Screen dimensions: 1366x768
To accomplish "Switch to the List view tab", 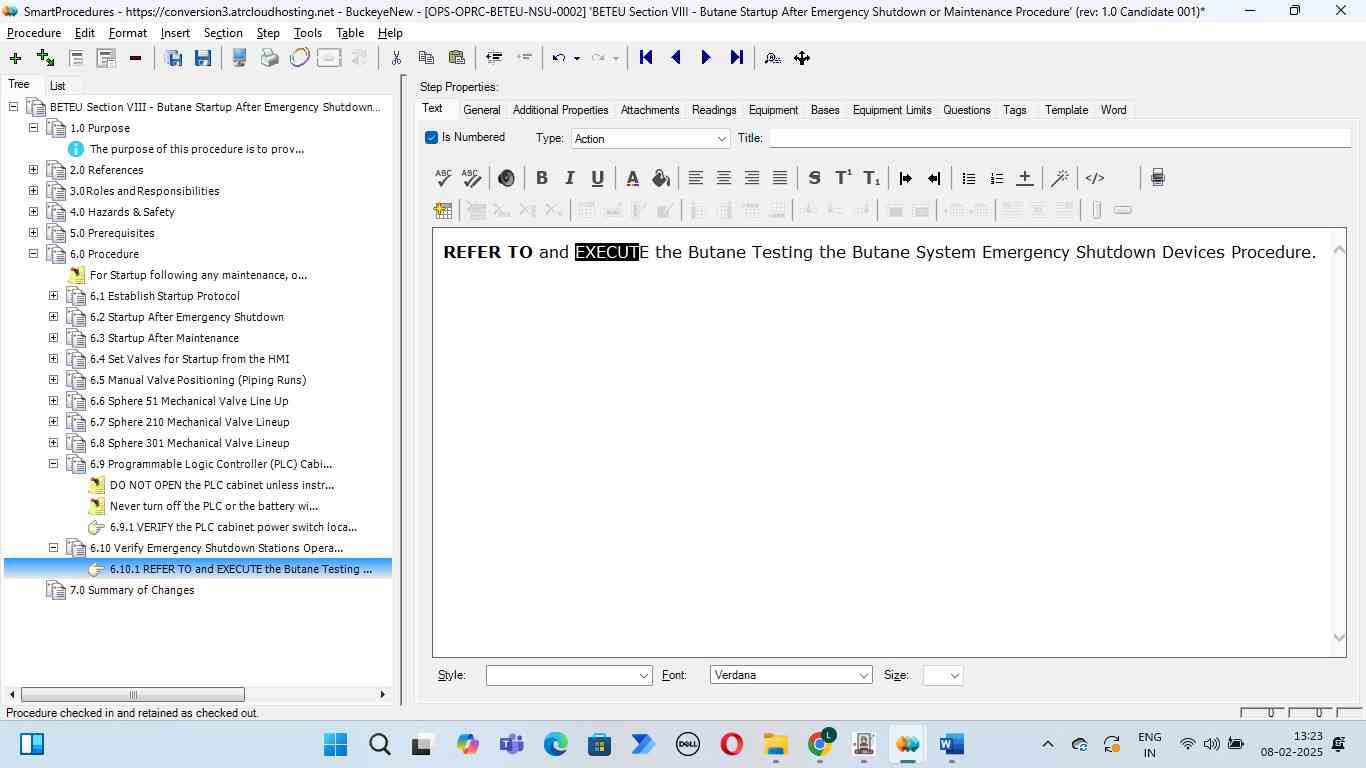I will [x=58, y=86].
